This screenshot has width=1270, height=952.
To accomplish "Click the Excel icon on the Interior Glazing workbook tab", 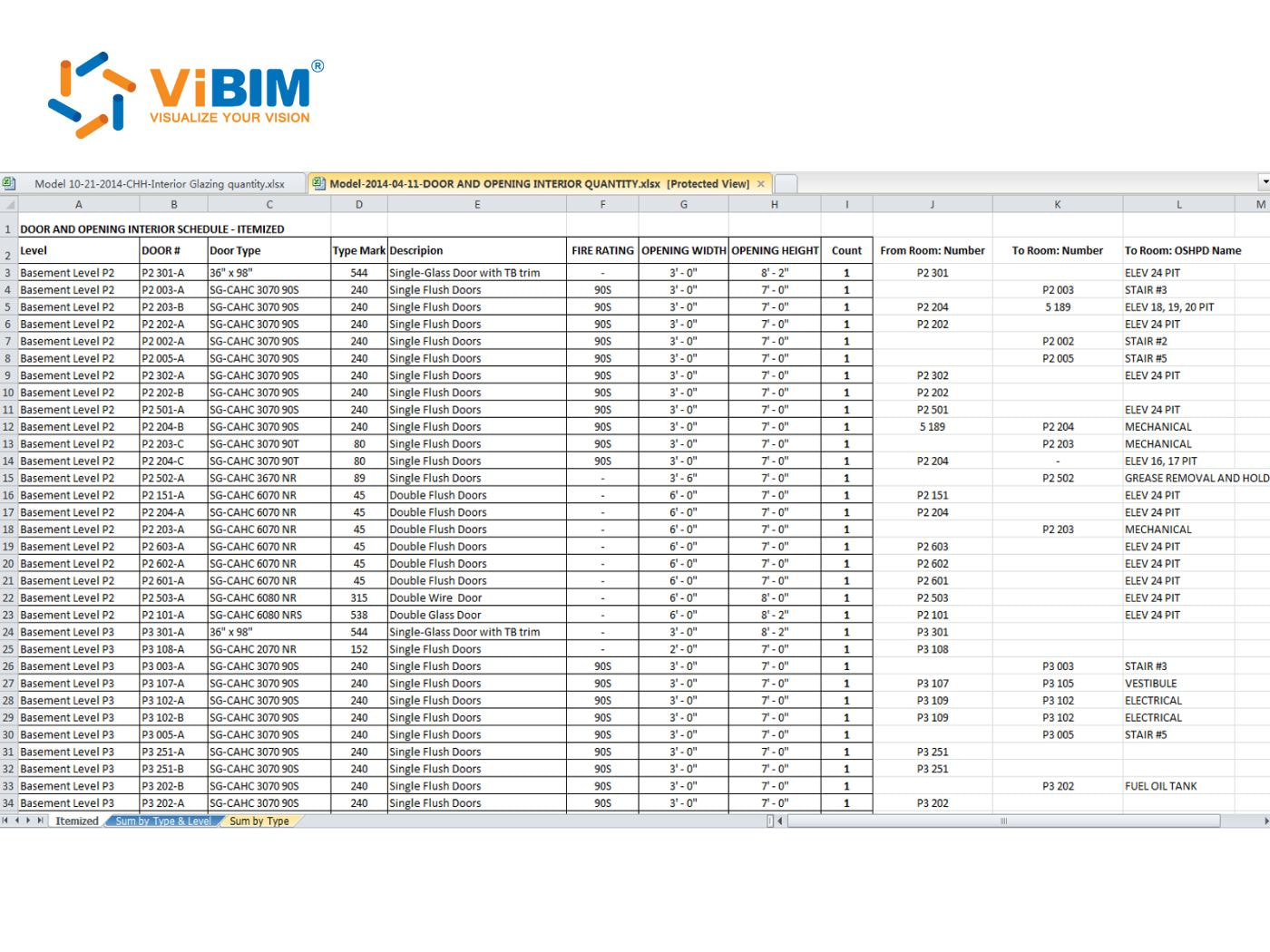I will pyautogui.click(x=9, y=181).
